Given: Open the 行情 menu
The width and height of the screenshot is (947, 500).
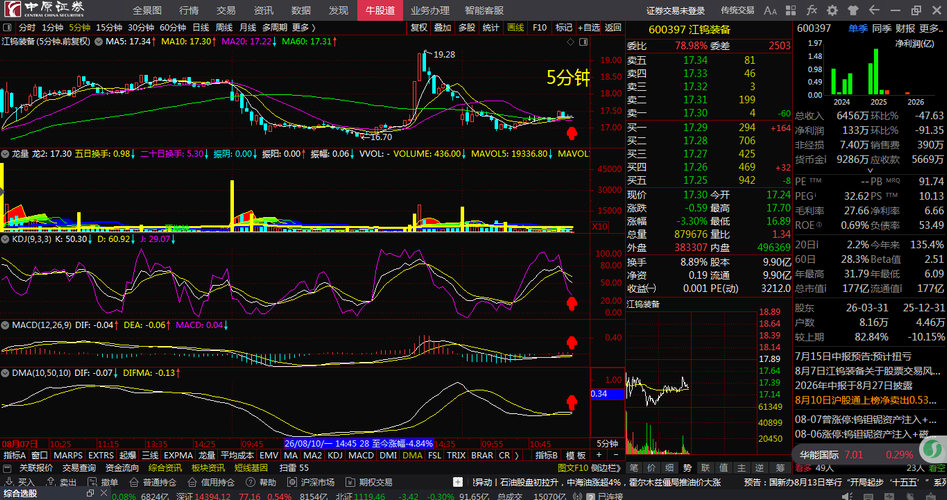Looking at the screenshot, I should 189,10.
